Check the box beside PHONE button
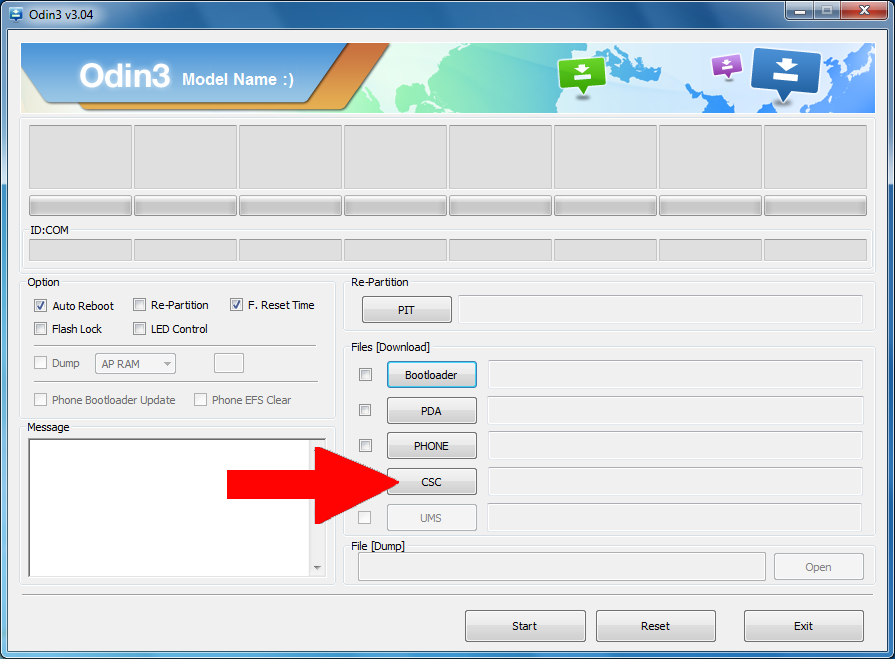The height and width of the screenshot is (659, 895). coord(365,446)
